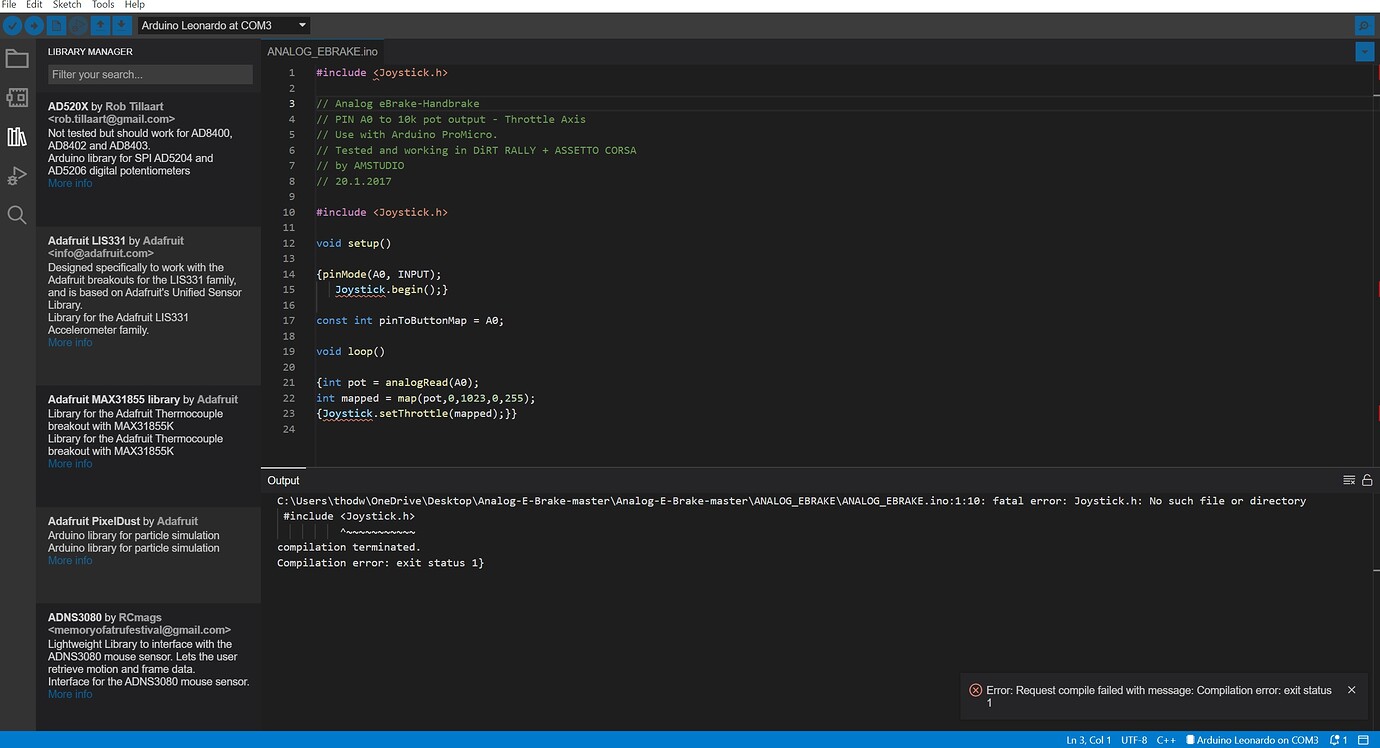This screenshot has height=748, width=1380.
Task: Clear the Output console
Action: tap(1348, 479)
